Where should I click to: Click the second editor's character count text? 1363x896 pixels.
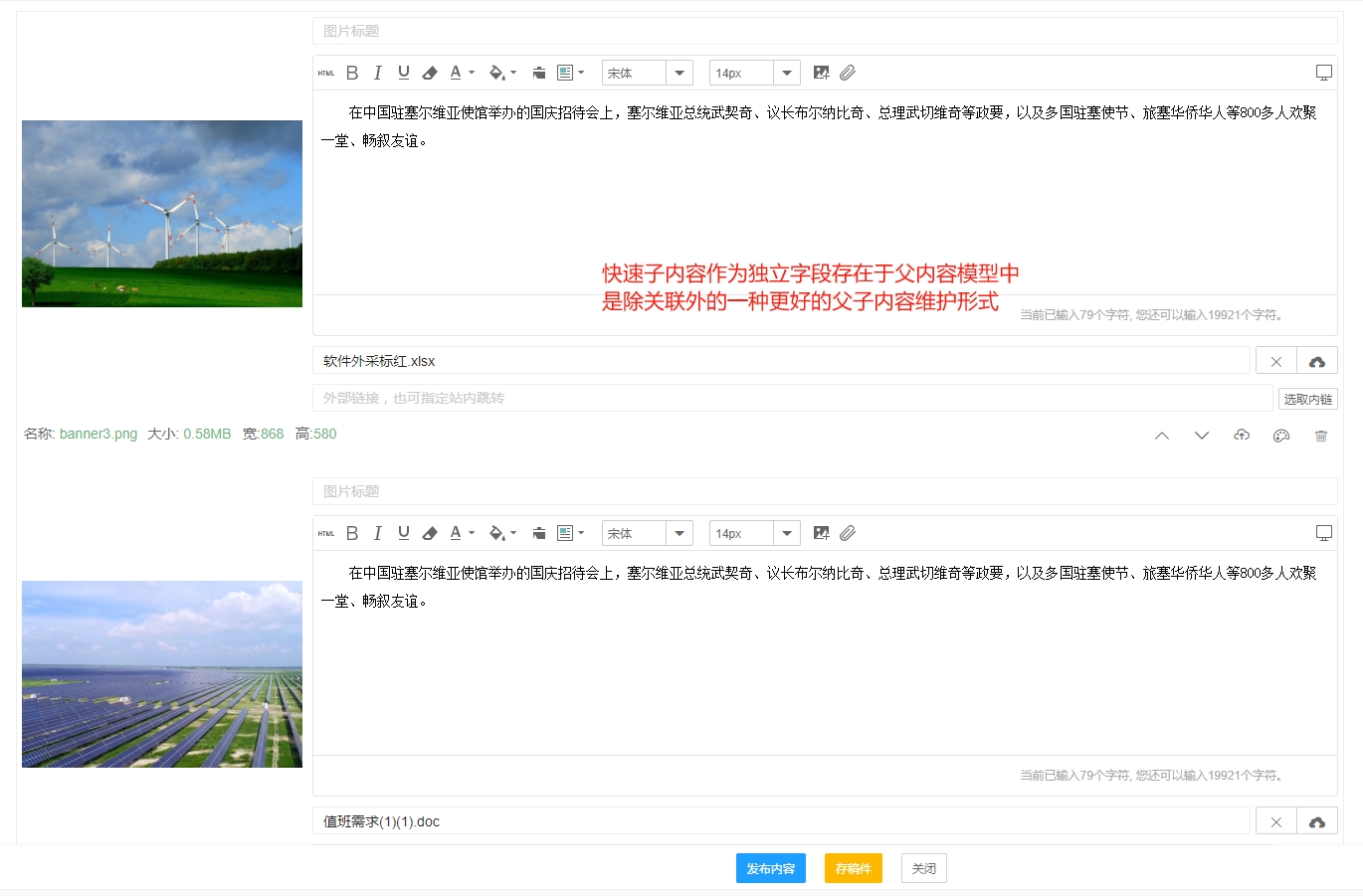click(x=1153, y=776)
